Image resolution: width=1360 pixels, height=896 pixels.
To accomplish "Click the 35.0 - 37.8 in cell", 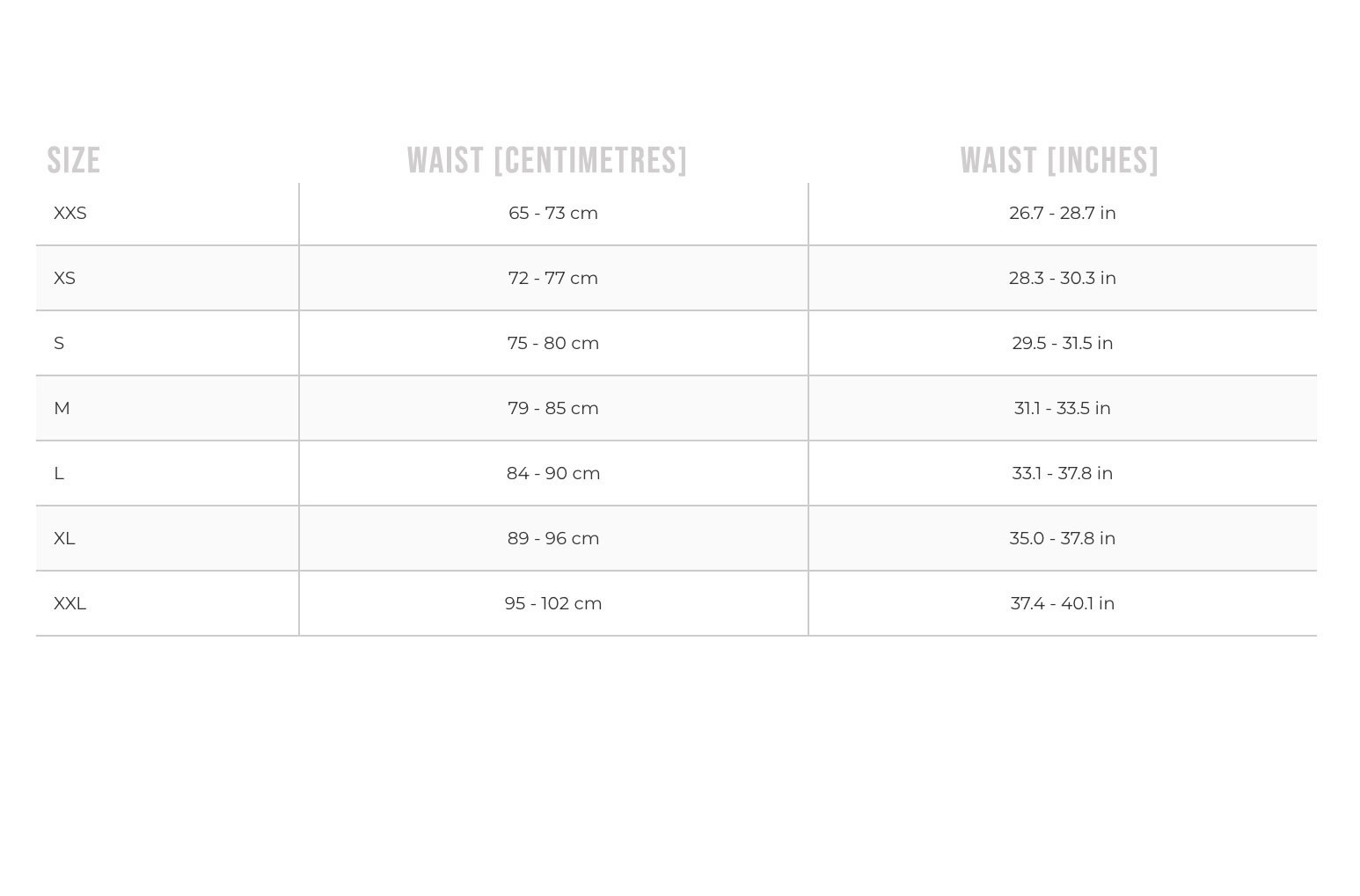I will click(1062, 539).
